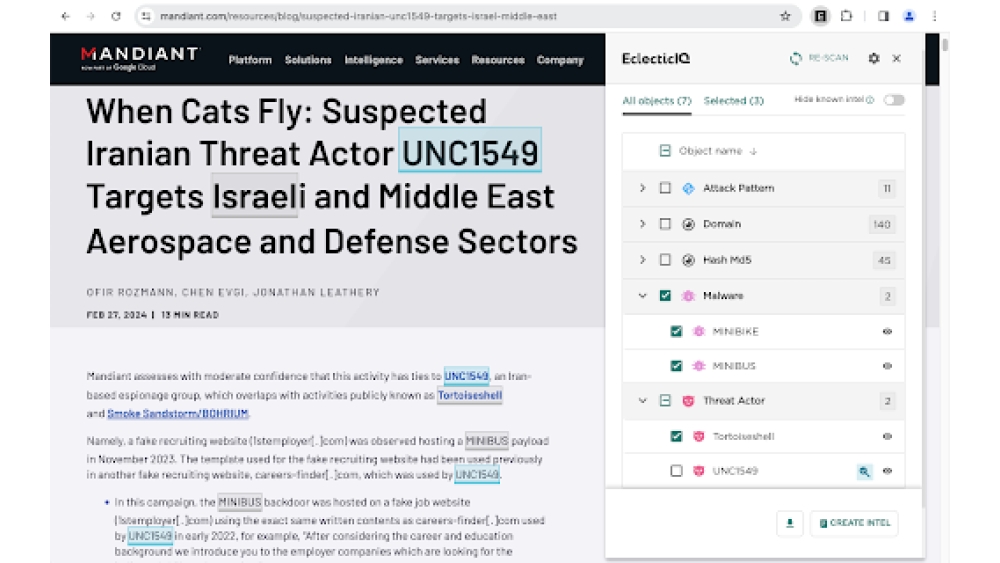This screenshot has width=1000, height=563.
Task: Check the Hash Md5 checkbox
Action: pos(665,260)
